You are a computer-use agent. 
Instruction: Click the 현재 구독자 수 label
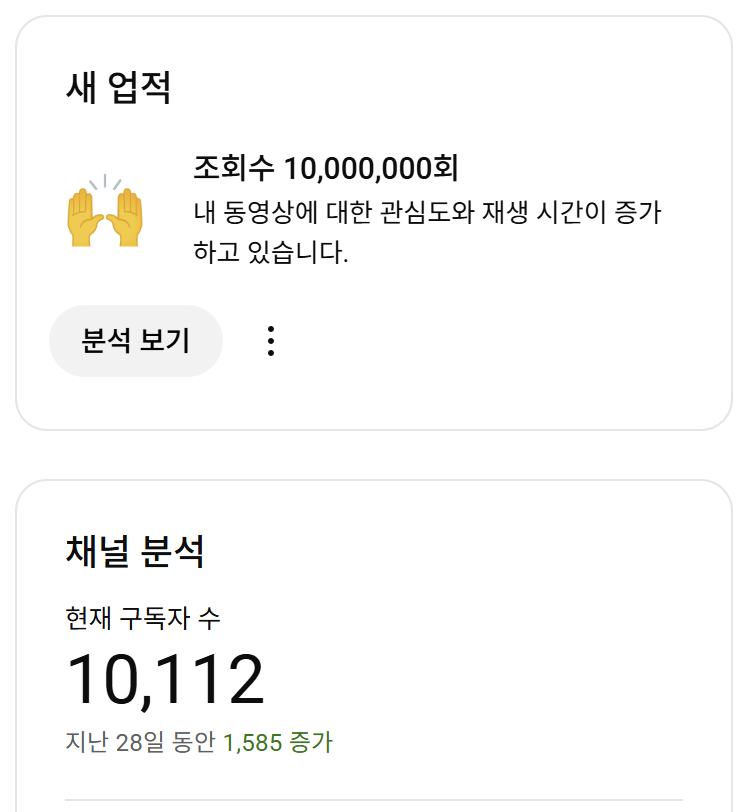[143, 618]
